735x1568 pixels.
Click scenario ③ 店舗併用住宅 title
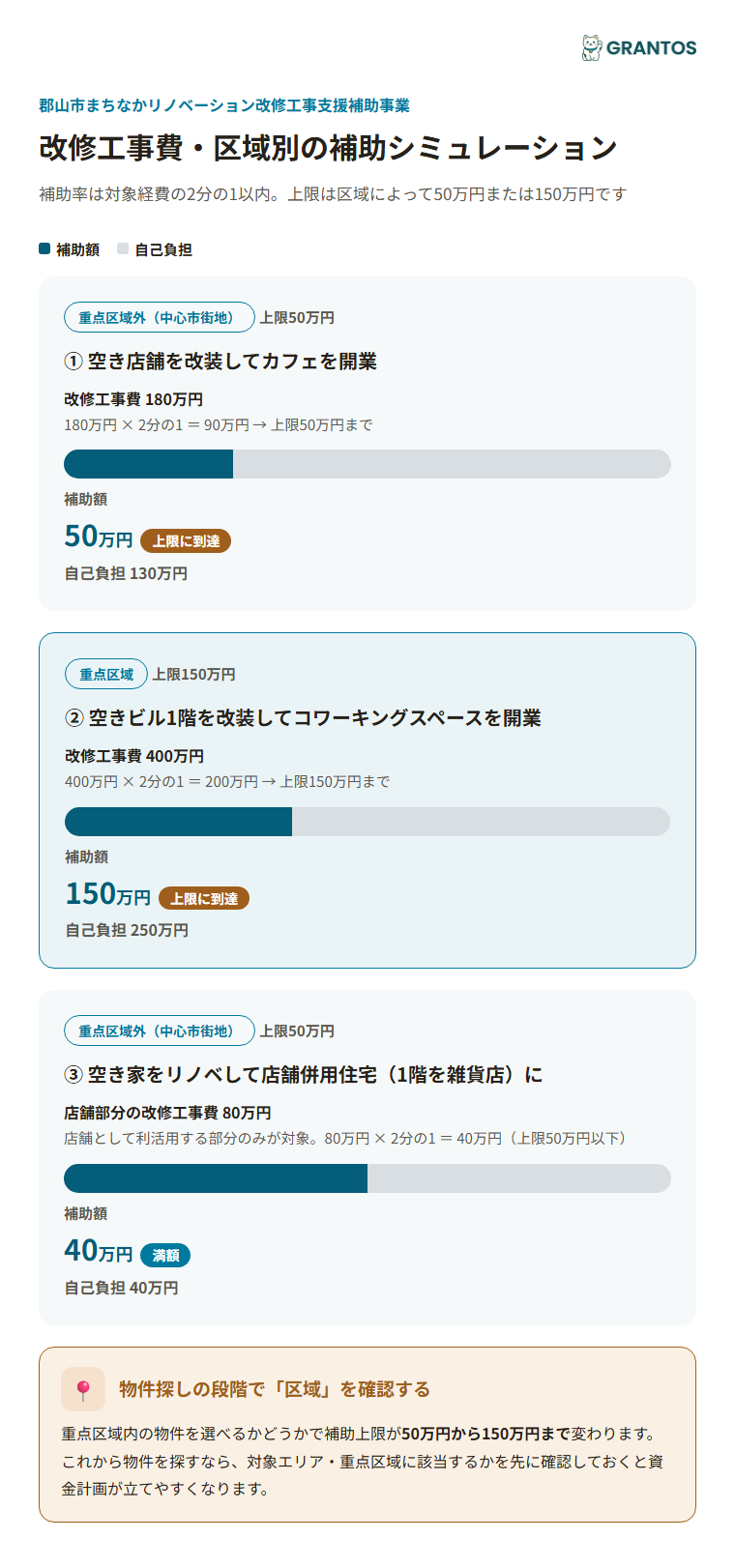[304, 1074]
